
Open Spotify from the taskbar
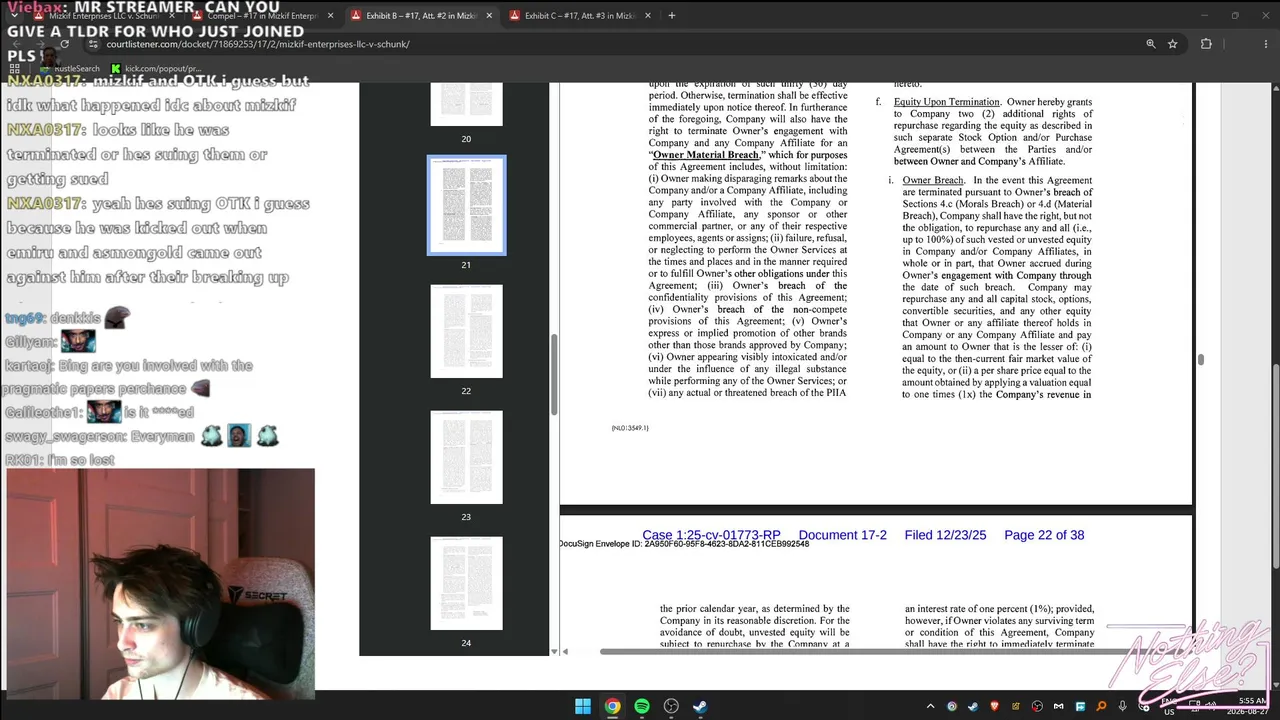point(642,706)
